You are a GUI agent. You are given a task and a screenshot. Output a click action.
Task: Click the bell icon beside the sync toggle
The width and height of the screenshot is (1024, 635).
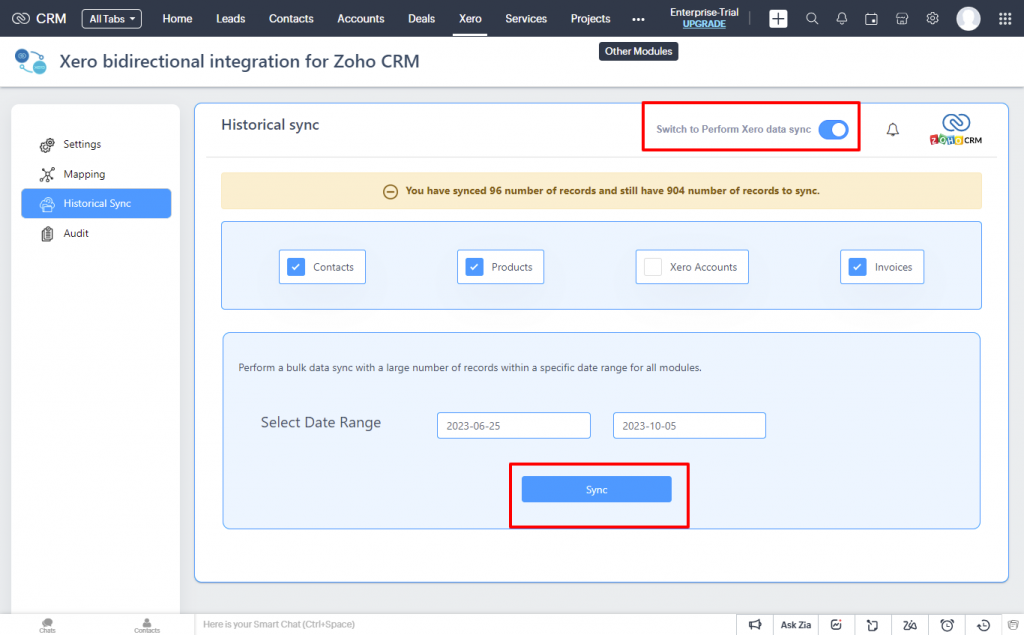tap(893, 129)
